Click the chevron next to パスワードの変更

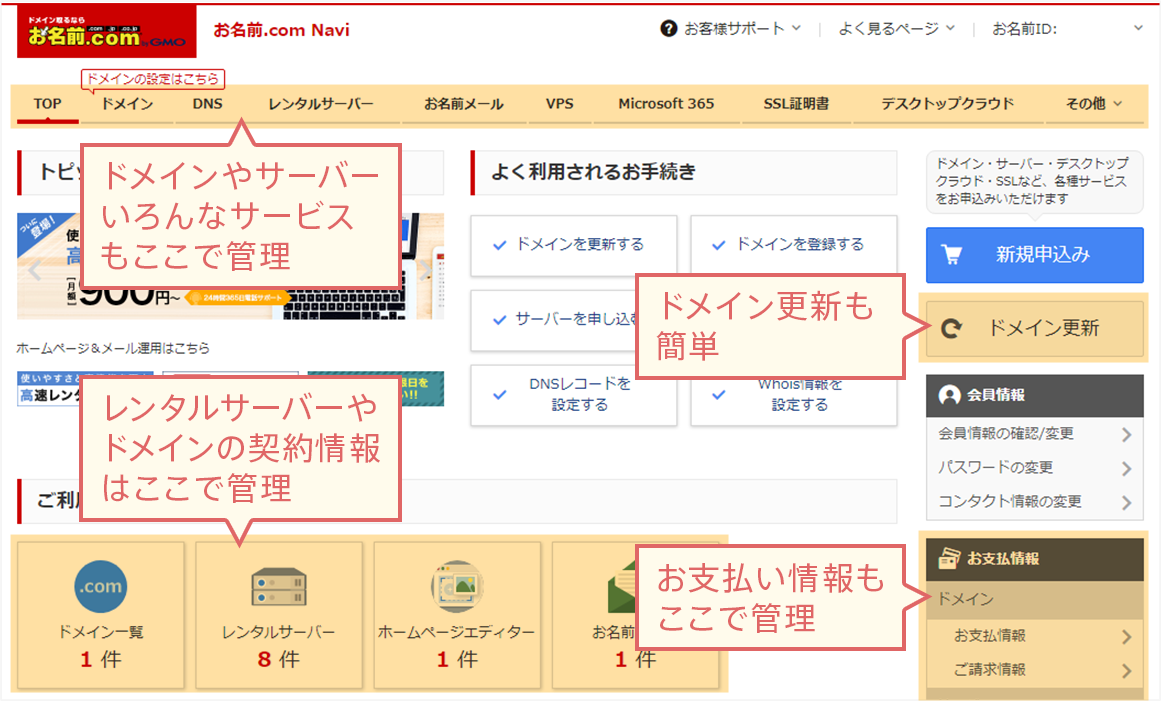click(1126, 469)
